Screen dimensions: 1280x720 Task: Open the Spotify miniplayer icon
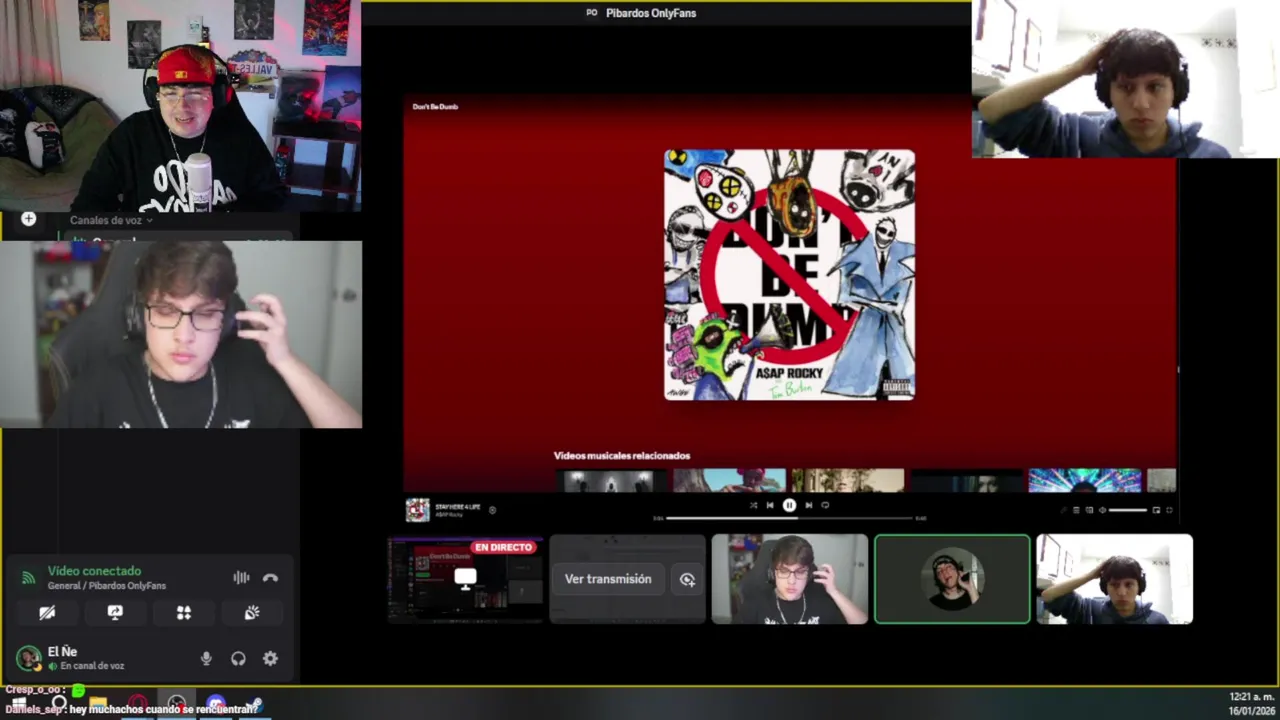coord(1156,510)
